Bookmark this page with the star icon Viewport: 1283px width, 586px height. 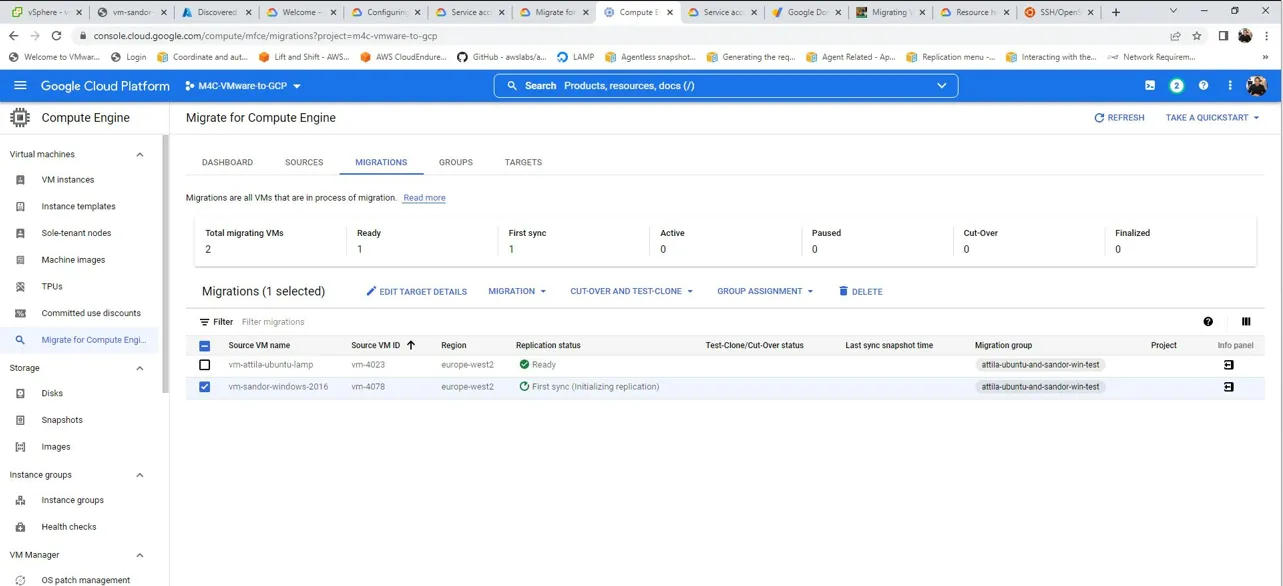pos(1197,36)
